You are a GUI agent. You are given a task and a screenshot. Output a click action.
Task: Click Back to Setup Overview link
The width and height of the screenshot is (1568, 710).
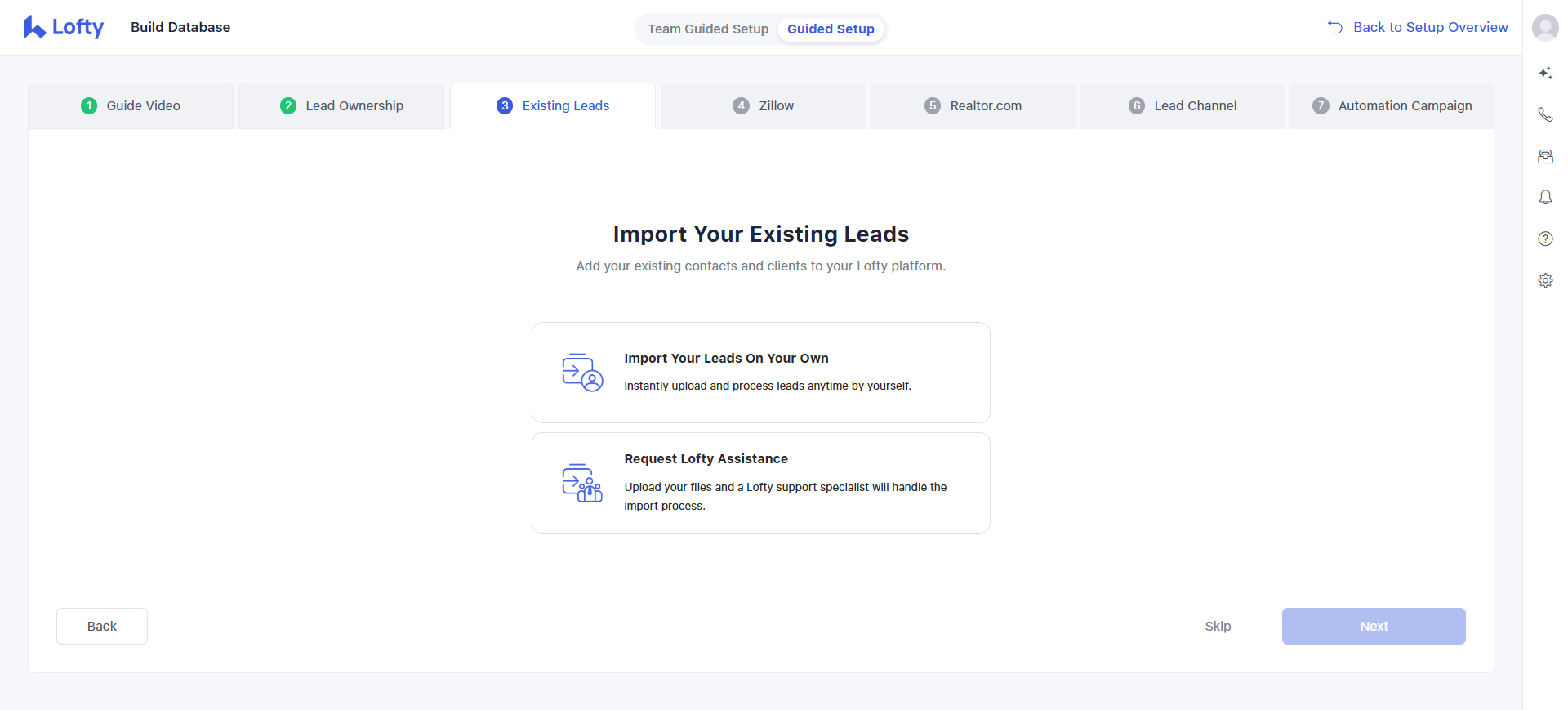(x=1418, y=28)
